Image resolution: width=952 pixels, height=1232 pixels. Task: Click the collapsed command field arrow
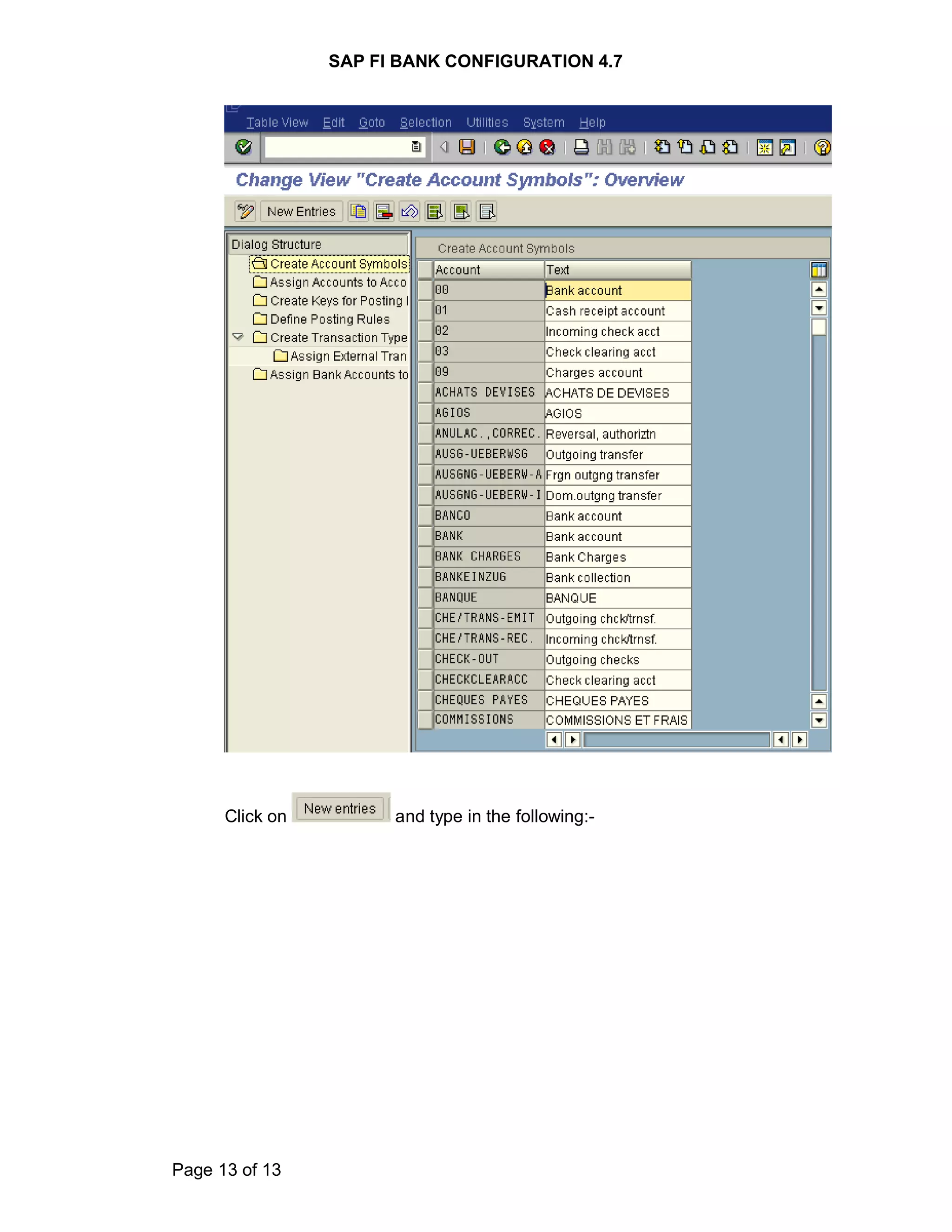[444, 146]
